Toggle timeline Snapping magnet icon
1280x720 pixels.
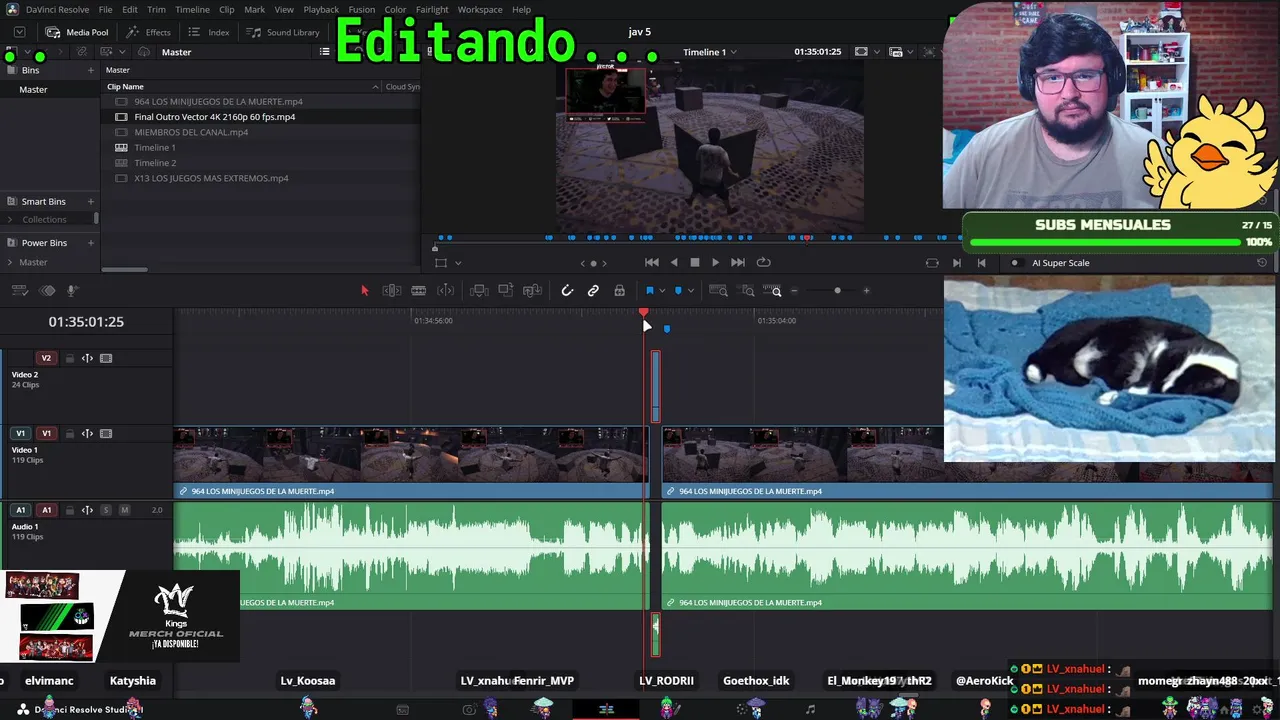567,291
